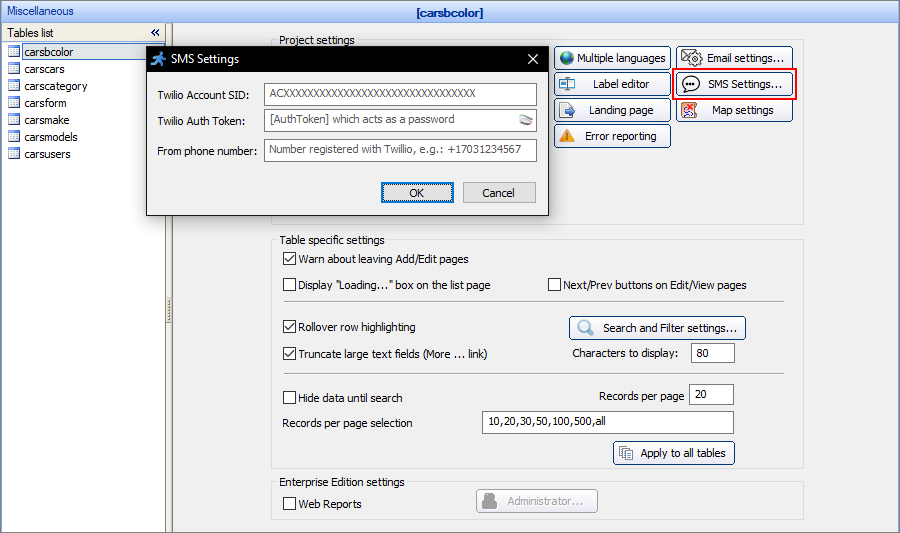Open Map settings
Screen dimensions: 900x533
pyautogui.click(x=734, y=110)
